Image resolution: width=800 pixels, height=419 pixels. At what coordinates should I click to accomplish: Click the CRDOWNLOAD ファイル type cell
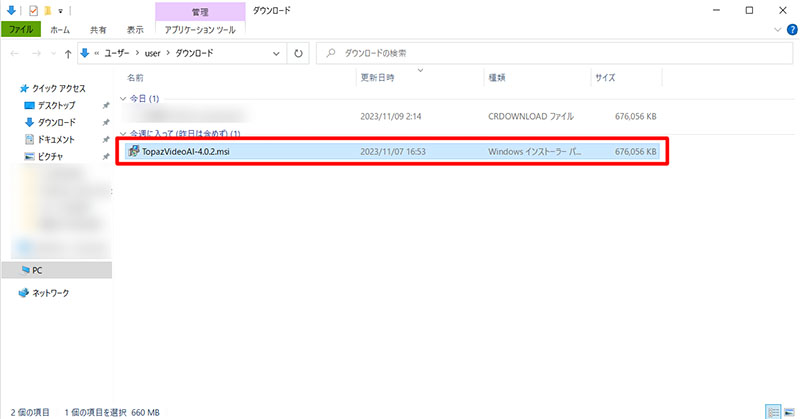point(531,116)
